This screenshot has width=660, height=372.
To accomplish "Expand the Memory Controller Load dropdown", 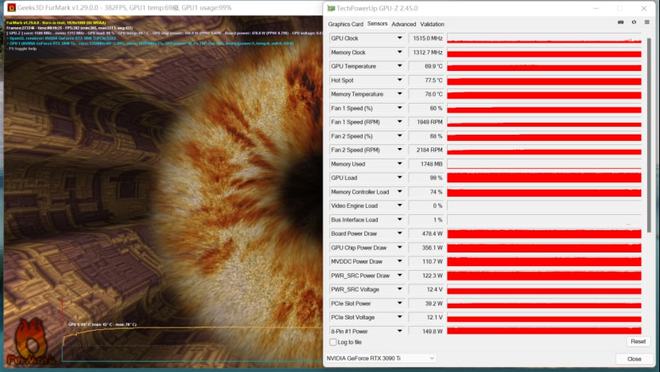I will pyautogui.click(x=399, y=191).
